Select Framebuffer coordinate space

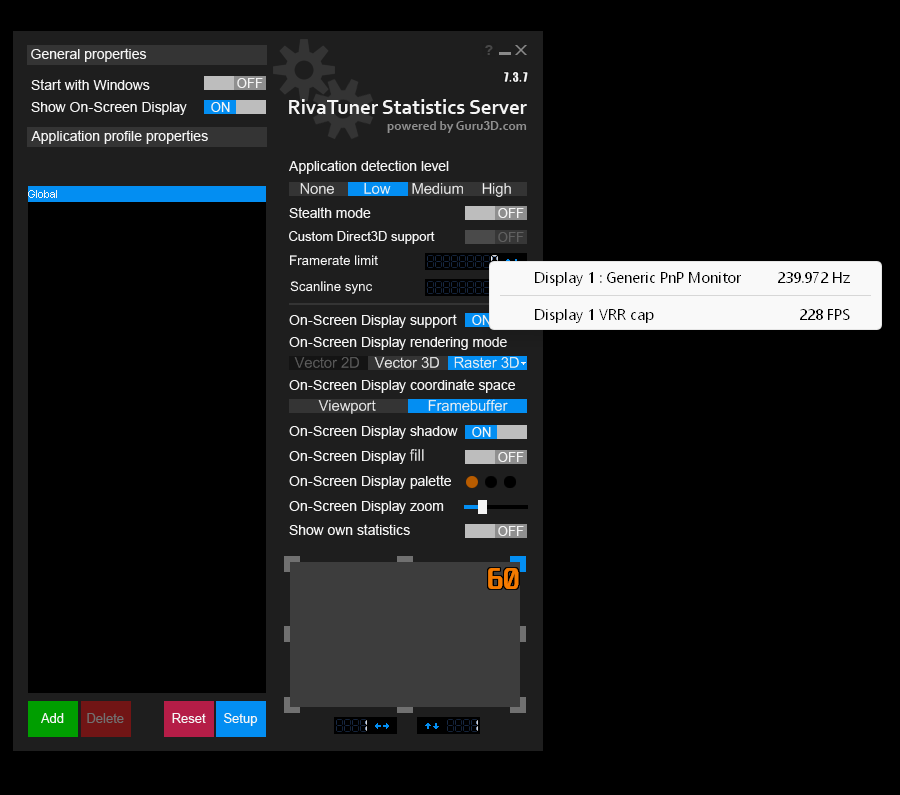467,406
